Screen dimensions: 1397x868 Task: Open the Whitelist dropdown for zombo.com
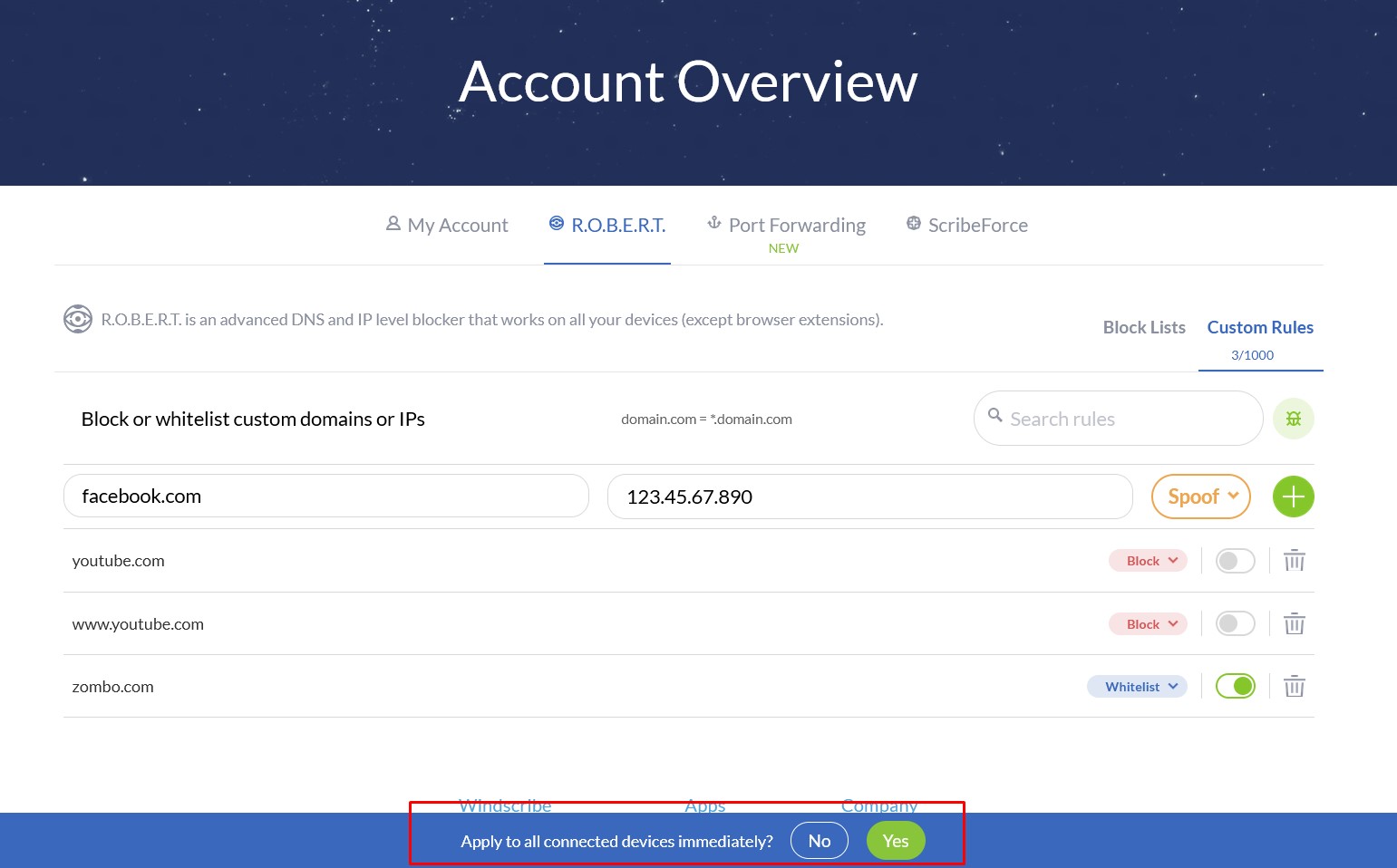tap(1137, 687)
